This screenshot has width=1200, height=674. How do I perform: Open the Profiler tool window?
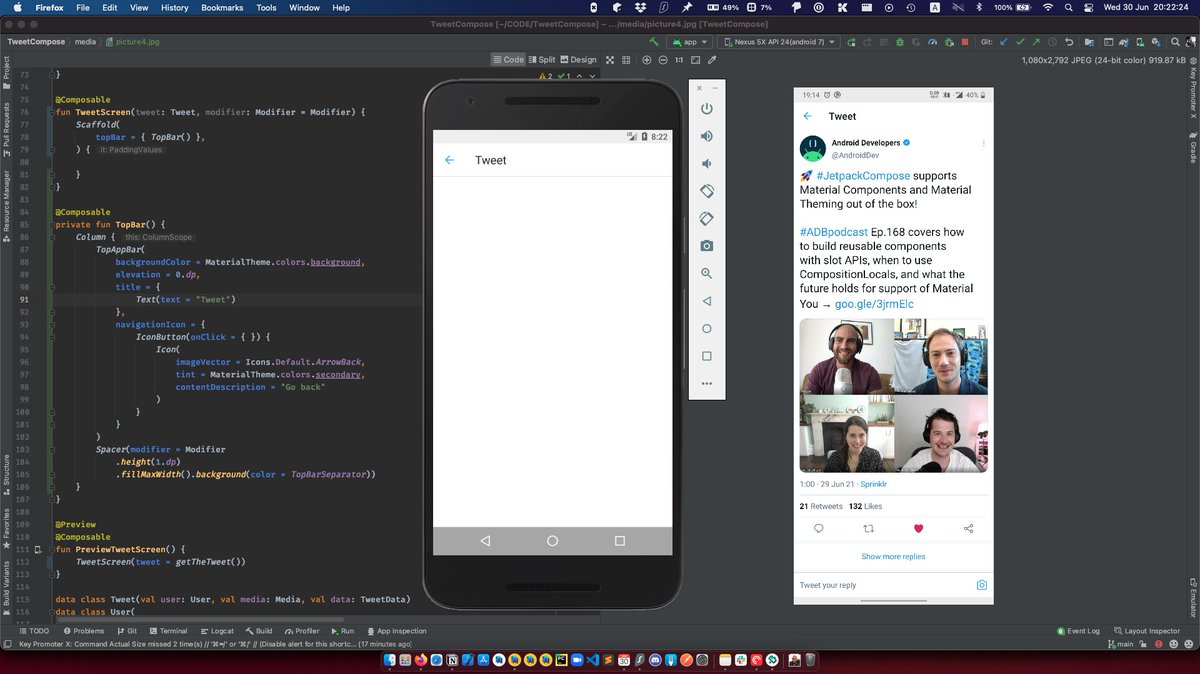tap(301, 631)
